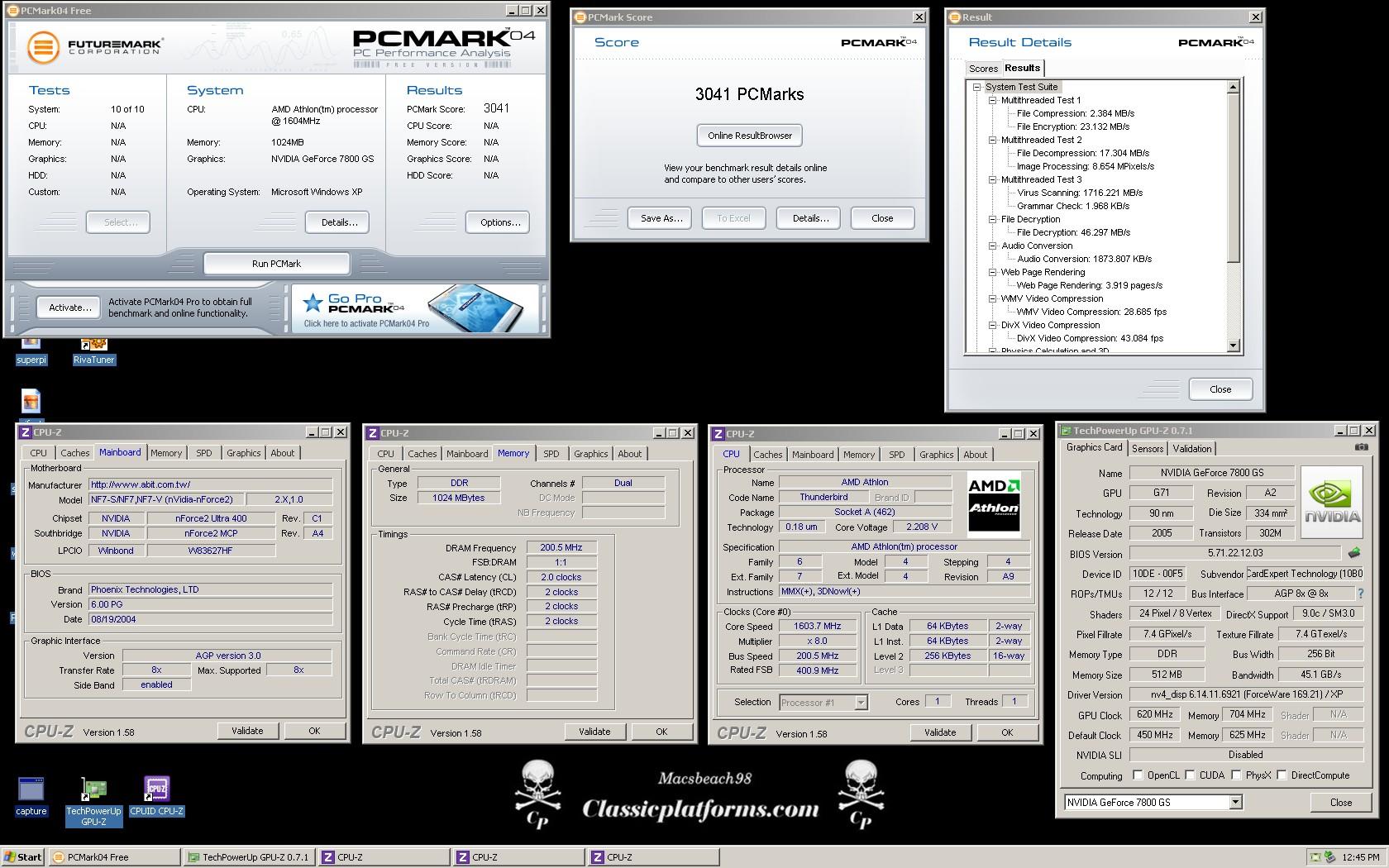Click the BIOS Version field in GPU-Z
1389x868 pixels.
click(1234, 553)
